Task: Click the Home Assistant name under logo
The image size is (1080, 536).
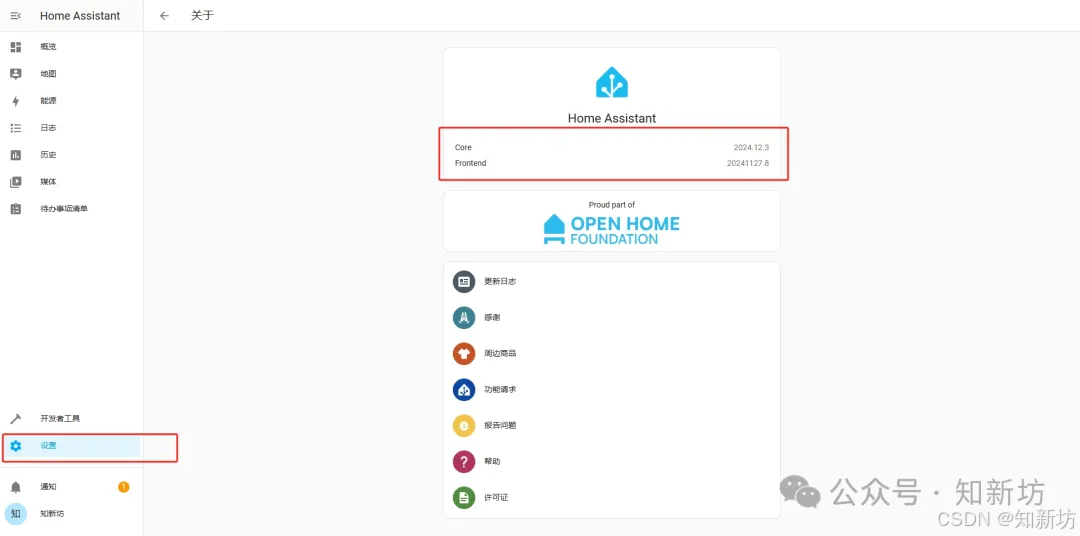Action: point(612,118)
